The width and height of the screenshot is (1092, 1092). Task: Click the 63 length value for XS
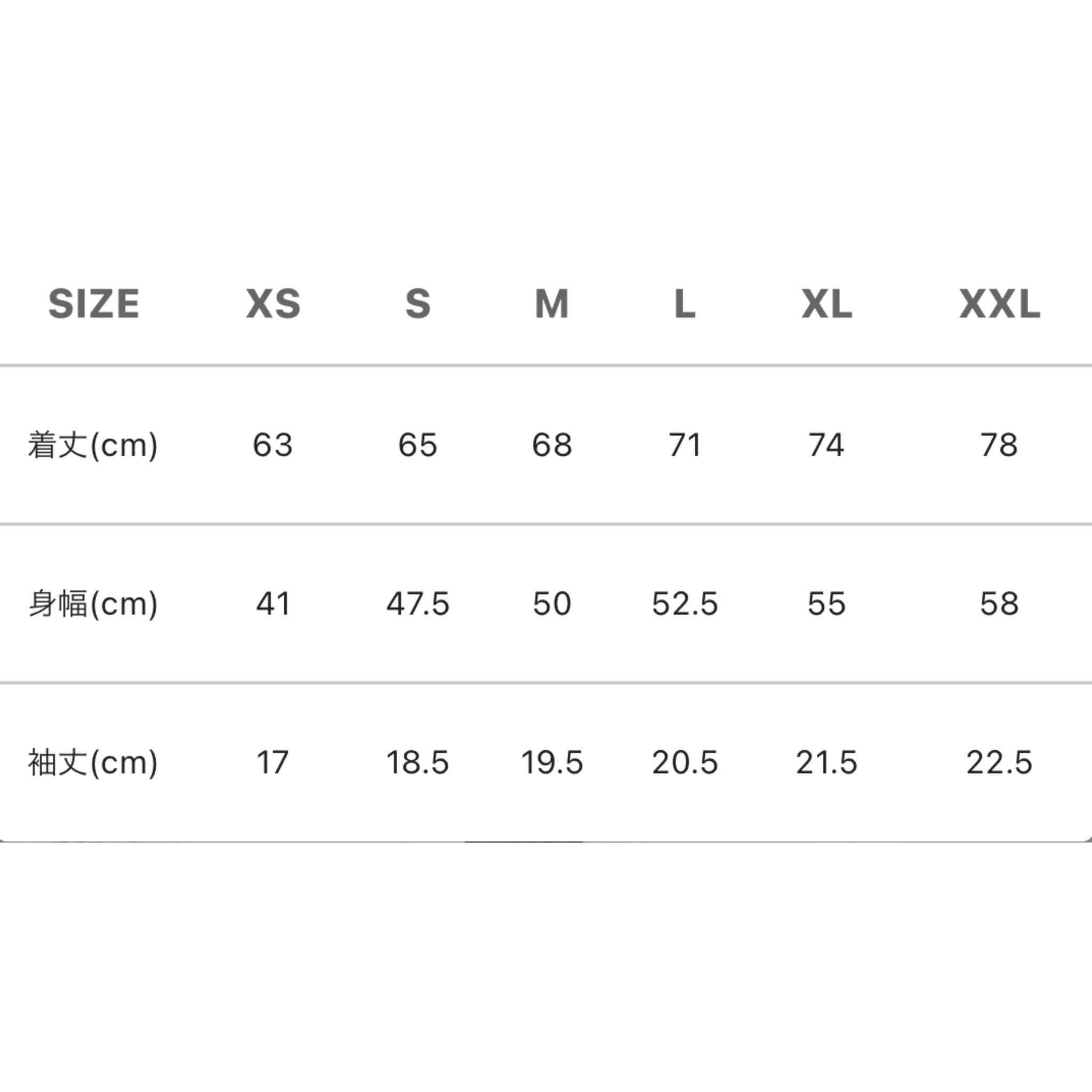(x=272, y=445)
